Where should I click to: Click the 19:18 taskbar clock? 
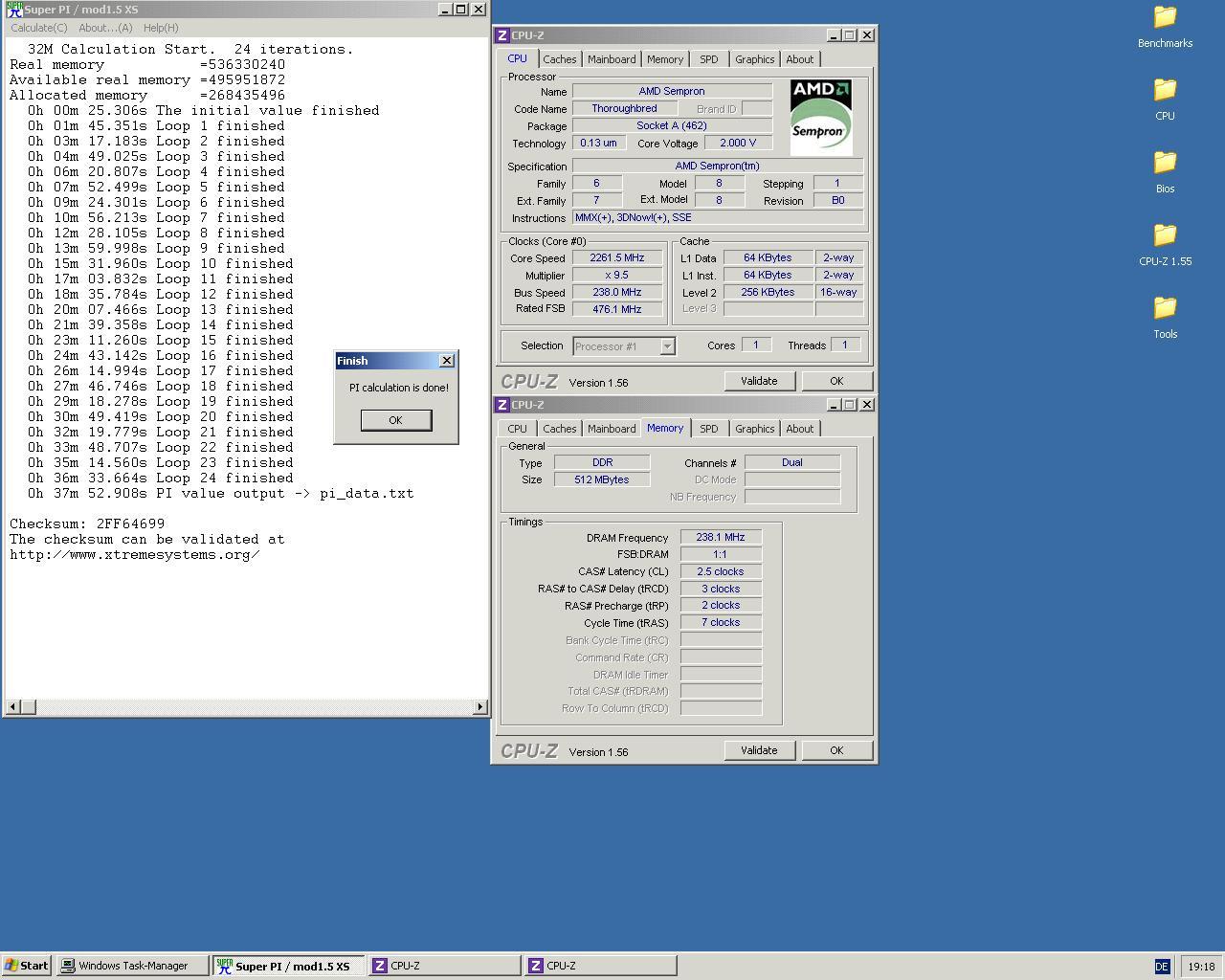(1201, 967)
